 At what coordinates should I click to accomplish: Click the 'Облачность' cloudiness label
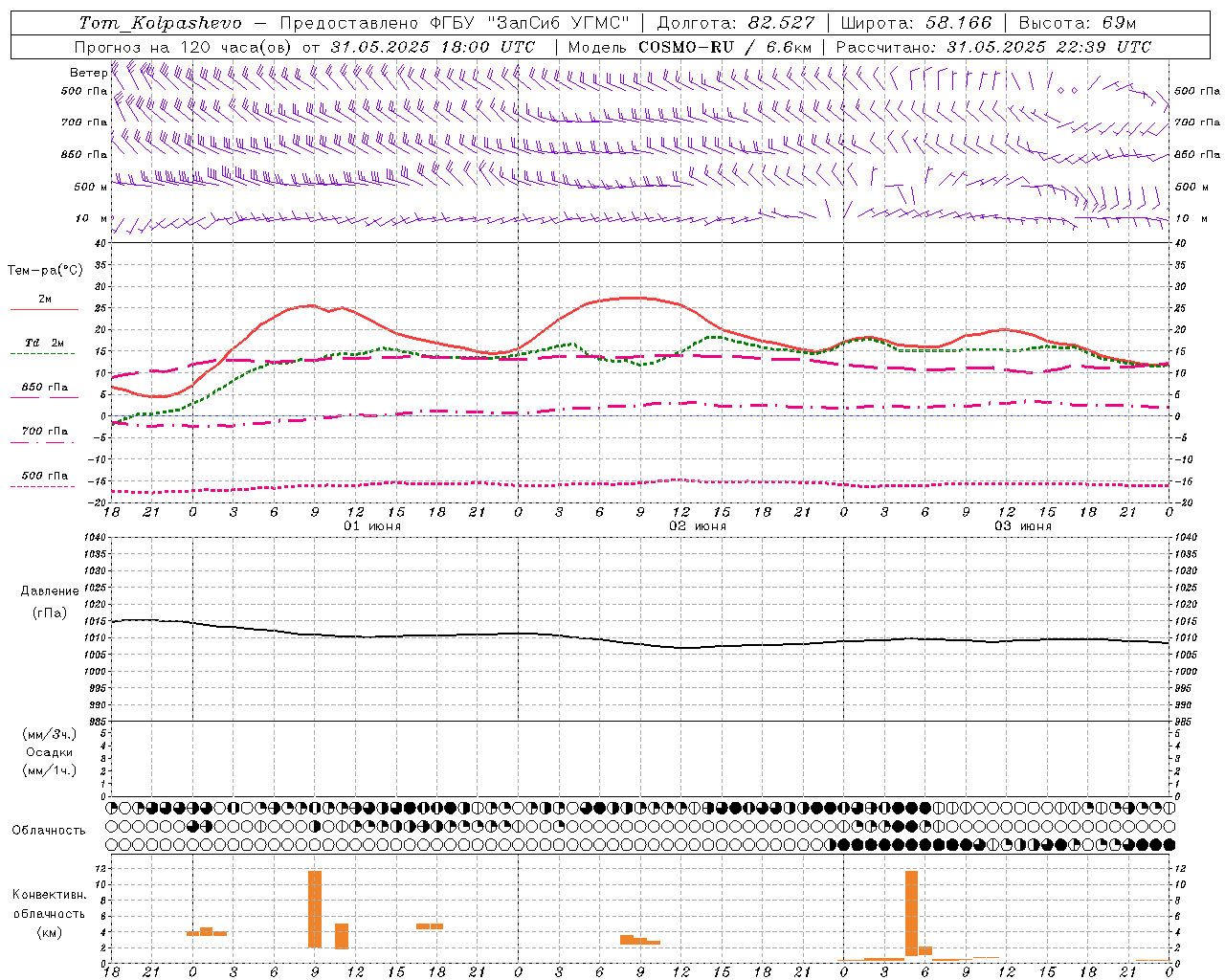[x=49, y=831]
